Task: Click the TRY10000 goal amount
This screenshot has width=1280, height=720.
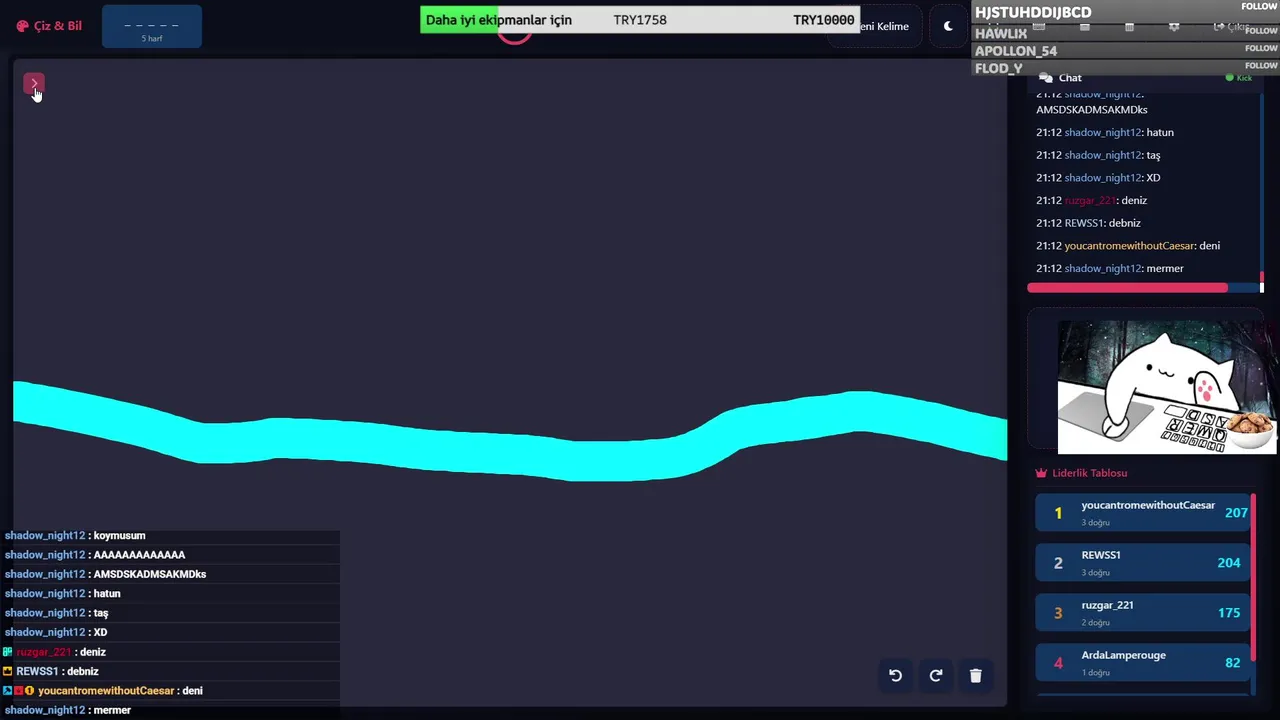Action: pos(824,20)
